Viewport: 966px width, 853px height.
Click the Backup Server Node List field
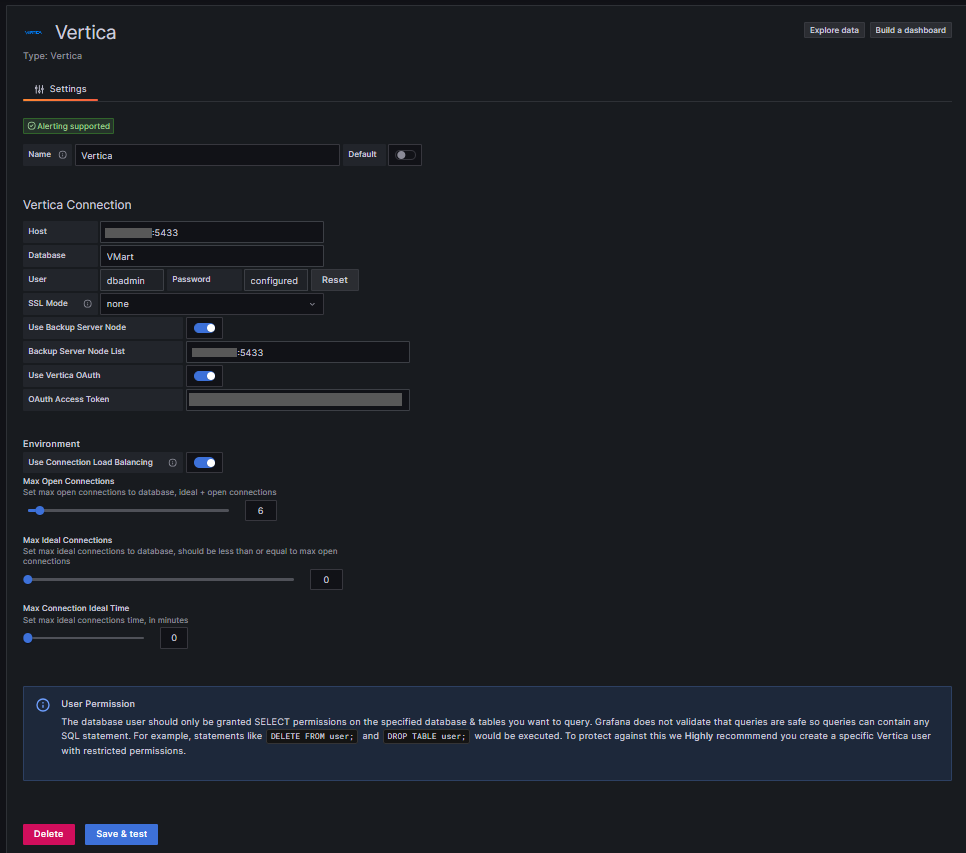tap(298, 352)
